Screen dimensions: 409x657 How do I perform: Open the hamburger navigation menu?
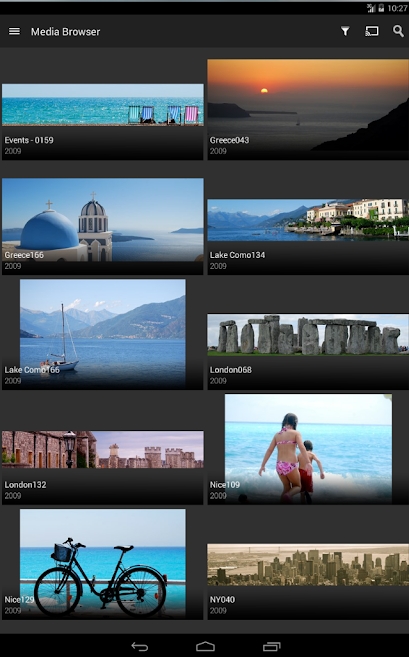point(14,31)
